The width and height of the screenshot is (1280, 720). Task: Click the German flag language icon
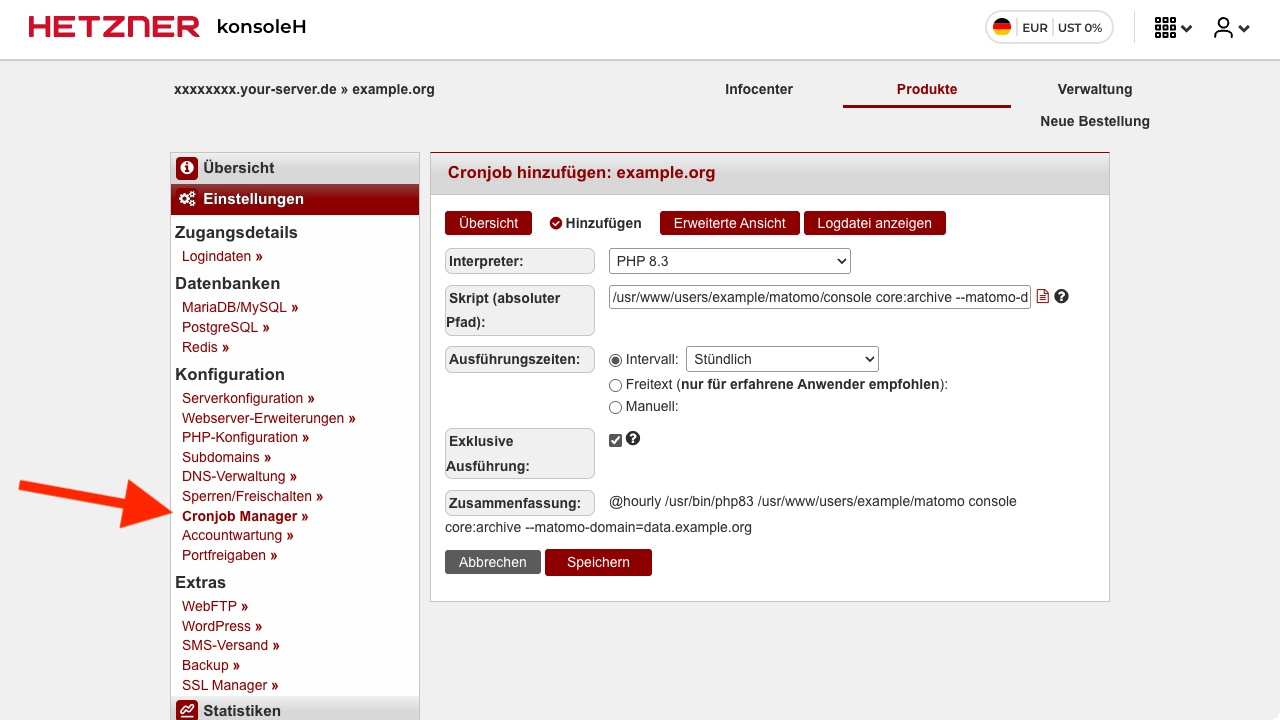pyautogui.click(x=1002, y=27)
